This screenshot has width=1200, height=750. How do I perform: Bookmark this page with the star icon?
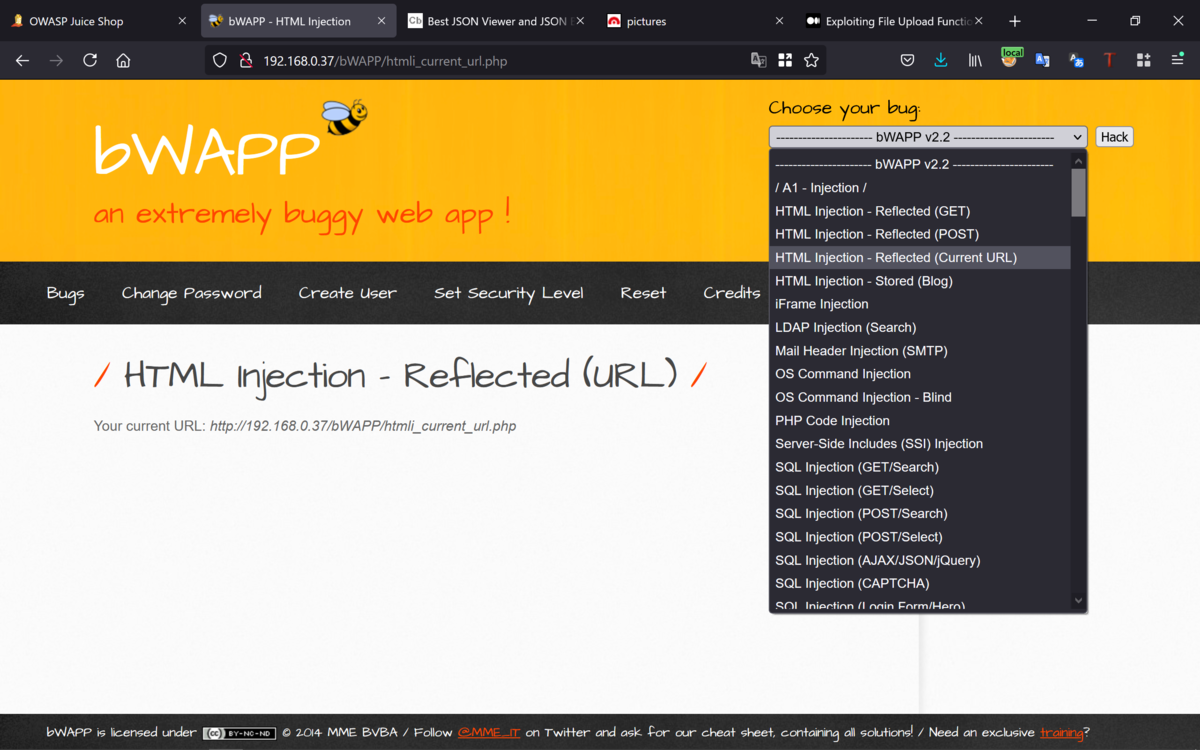tap(811, 60)
